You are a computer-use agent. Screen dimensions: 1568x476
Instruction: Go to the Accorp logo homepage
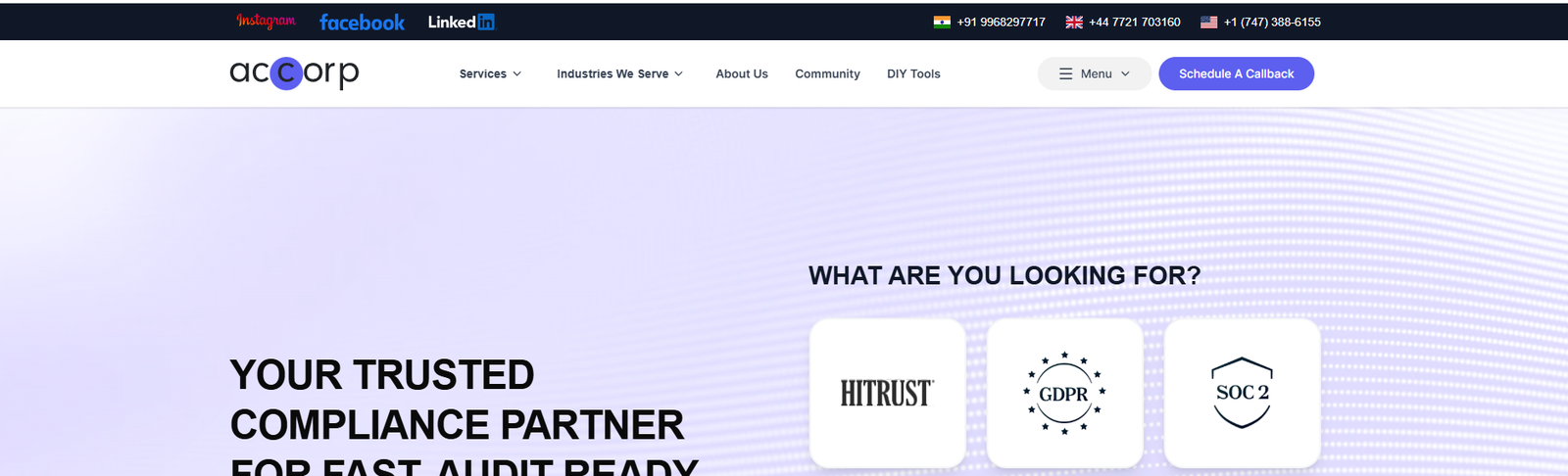click(x=294, y=73)
